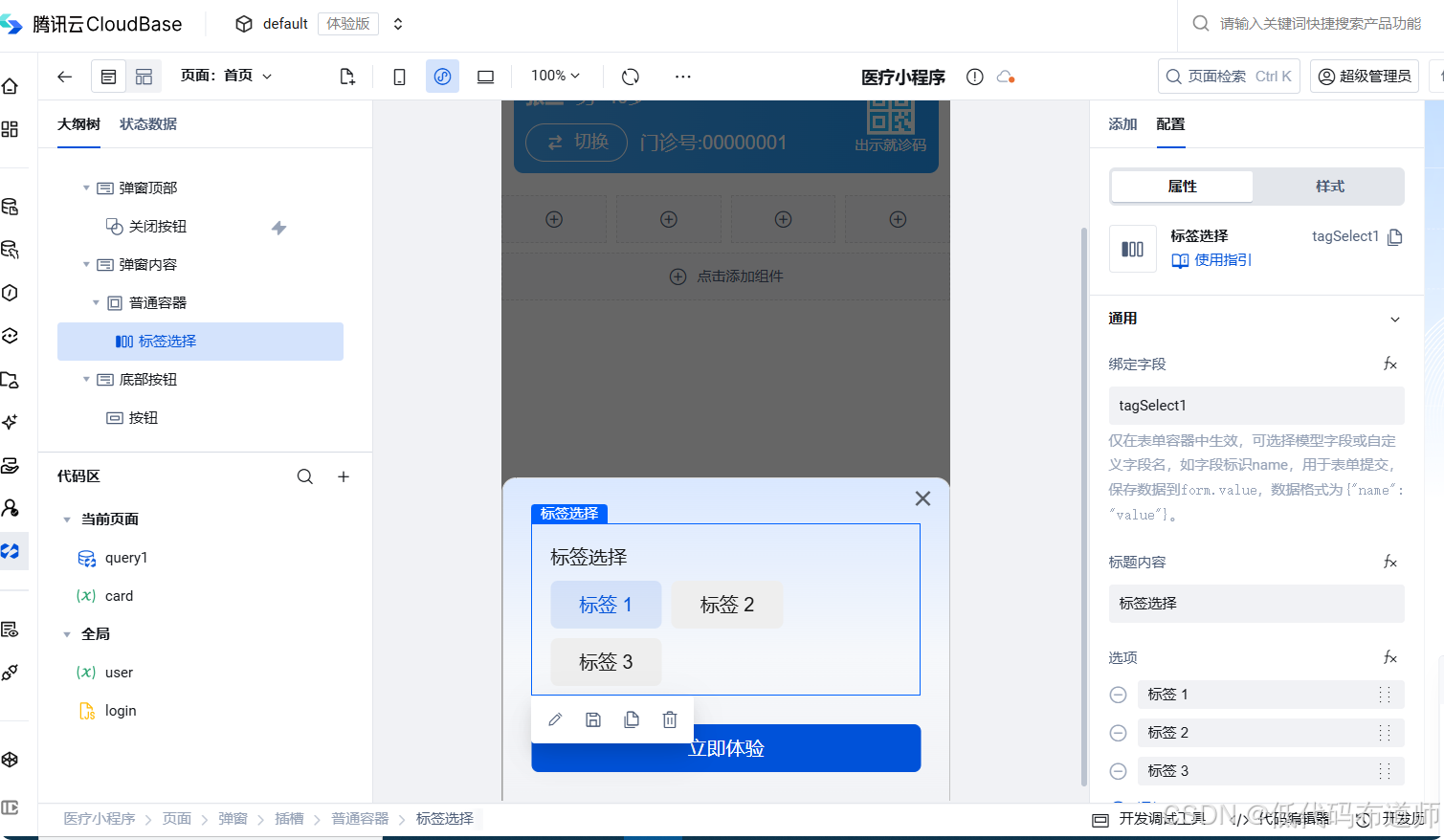The image size is (1444, 840).
Task: Edit the 标签选择 component via pencil icon
Action: click(555, 718)
